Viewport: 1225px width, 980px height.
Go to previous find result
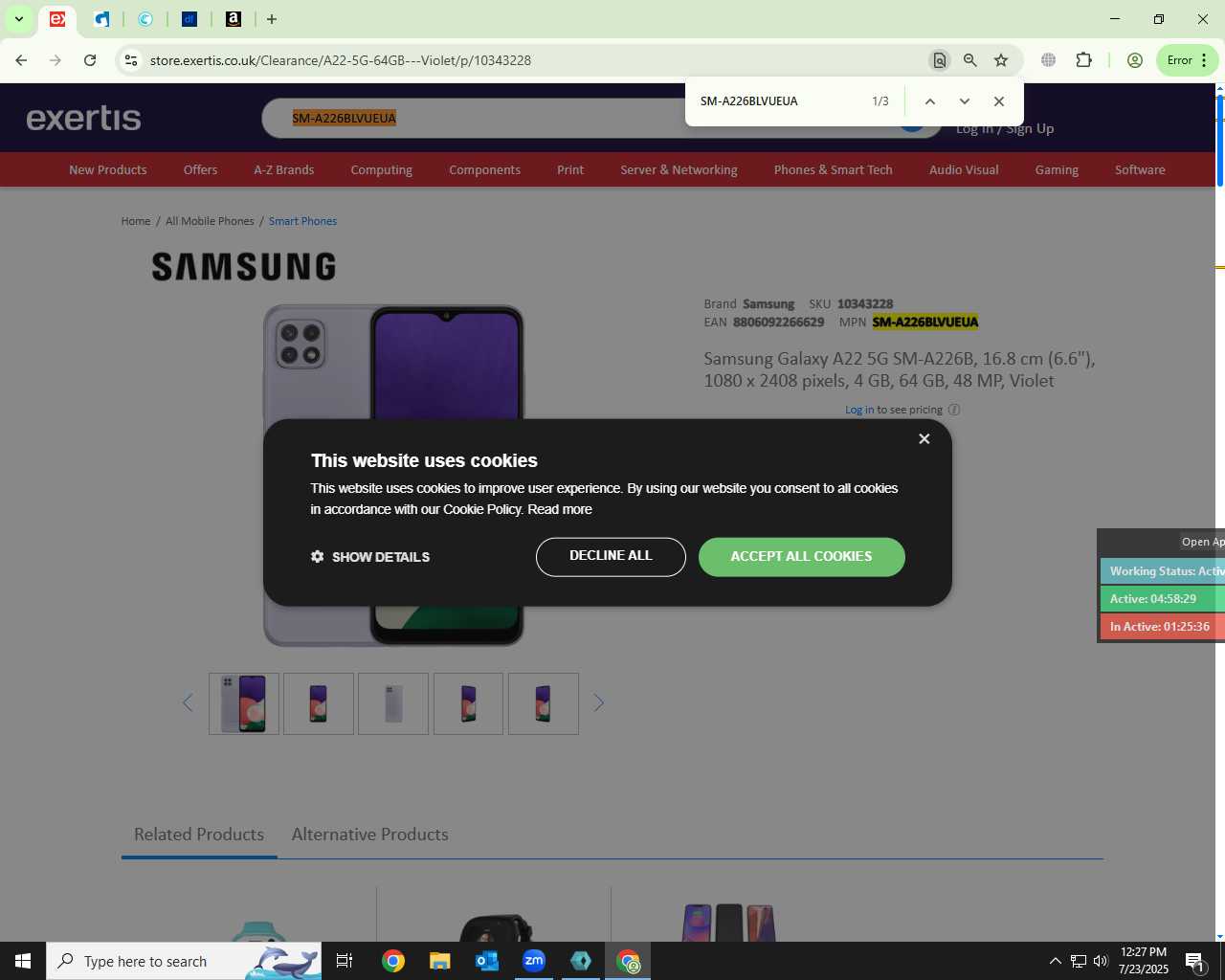click(x=929, y=101)
